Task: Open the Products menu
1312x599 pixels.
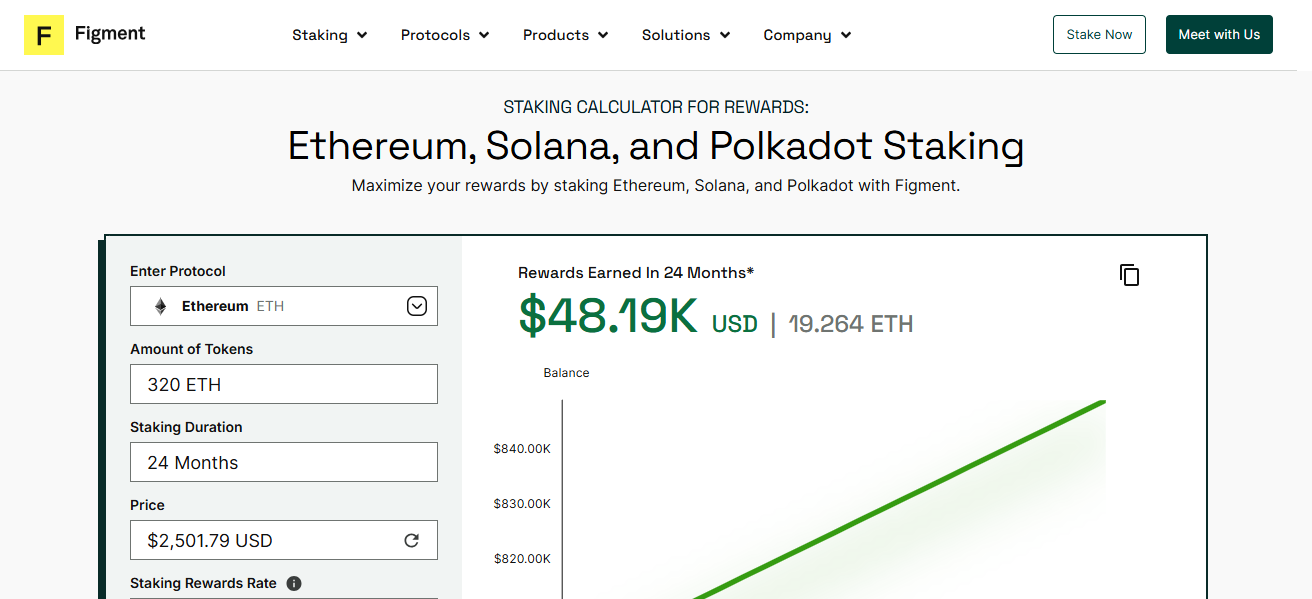Action: 566,35
